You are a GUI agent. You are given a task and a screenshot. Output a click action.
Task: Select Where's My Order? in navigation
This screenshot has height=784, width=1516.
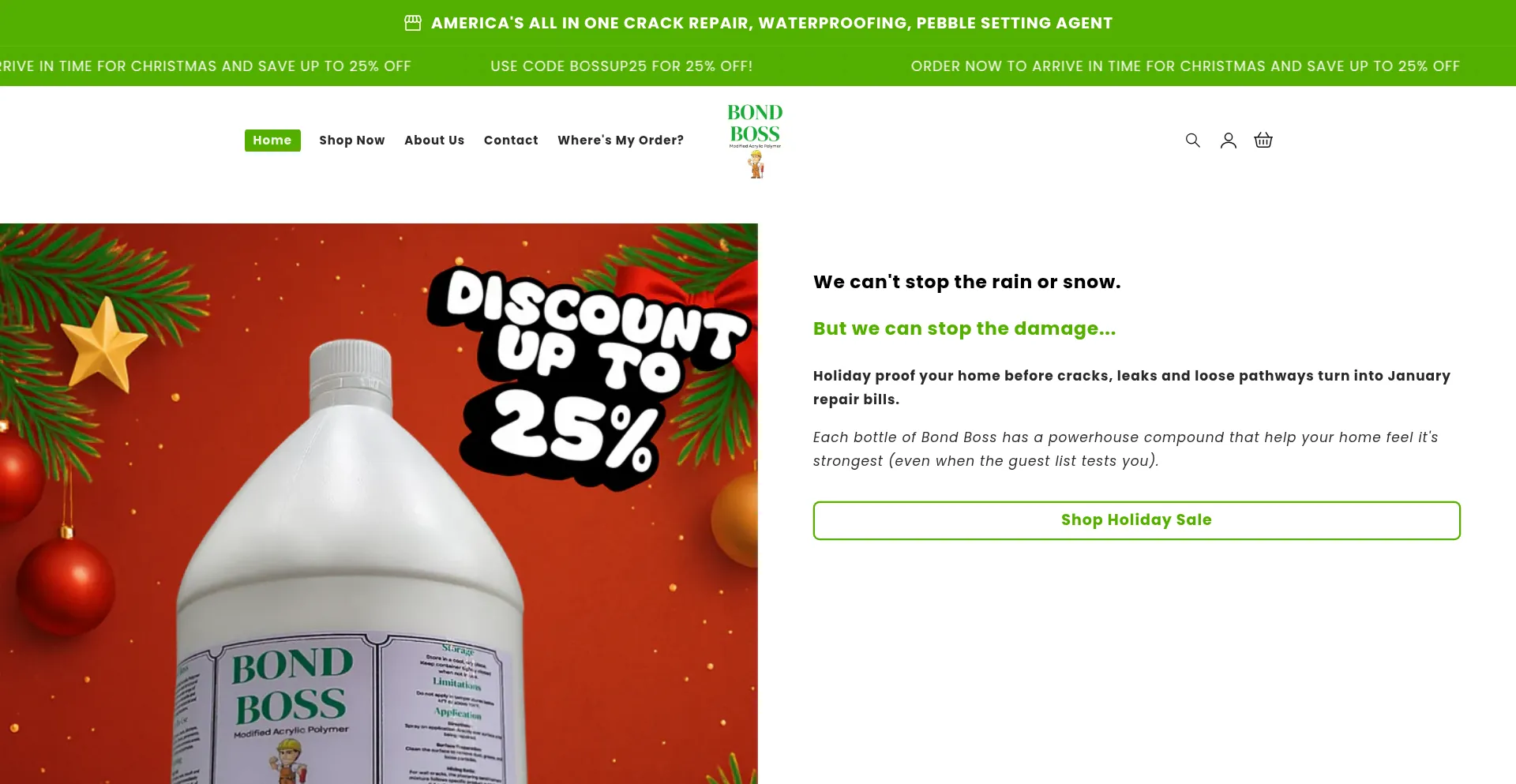pyautogui.click(x=621, y=141)
